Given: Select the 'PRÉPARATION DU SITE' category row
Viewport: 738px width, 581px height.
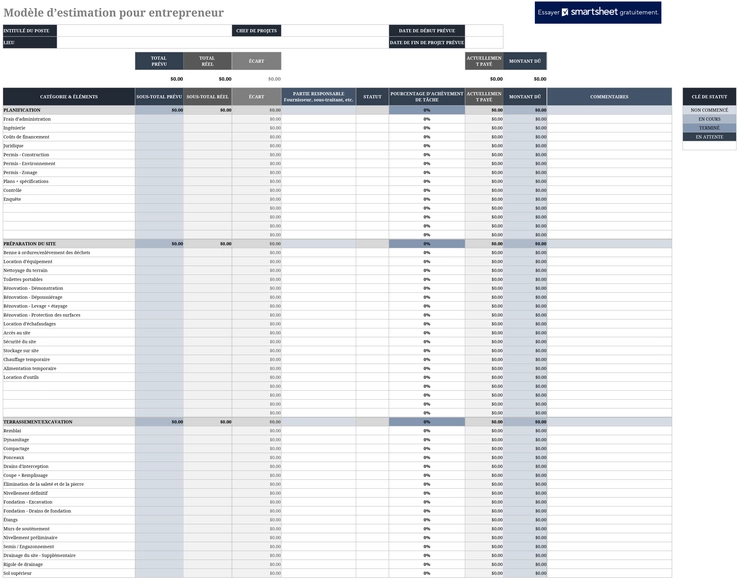Looking at the screenshot, I should [337, 244].
